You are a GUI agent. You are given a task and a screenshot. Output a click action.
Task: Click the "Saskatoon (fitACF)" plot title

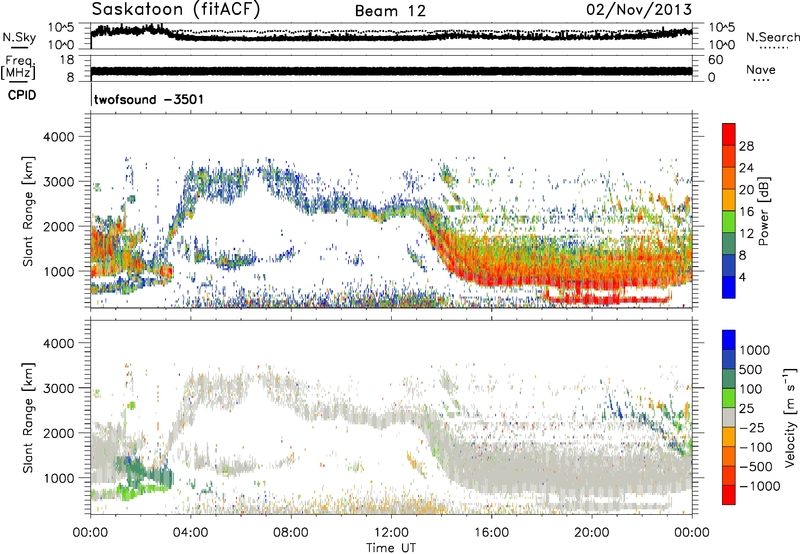pos(176,9)
